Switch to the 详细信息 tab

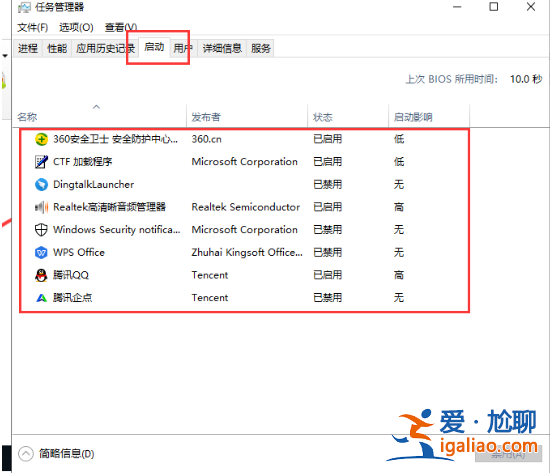[222, 48]
